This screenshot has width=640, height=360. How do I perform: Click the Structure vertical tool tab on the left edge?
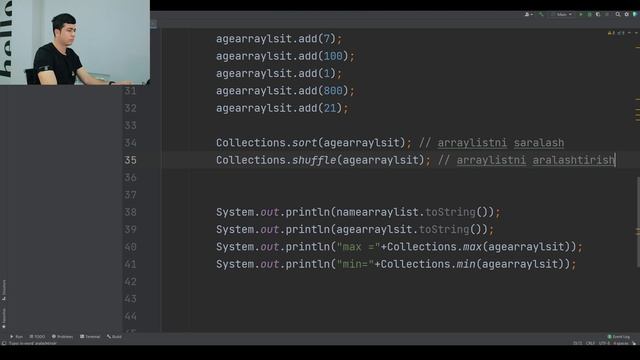pos(4,290)
